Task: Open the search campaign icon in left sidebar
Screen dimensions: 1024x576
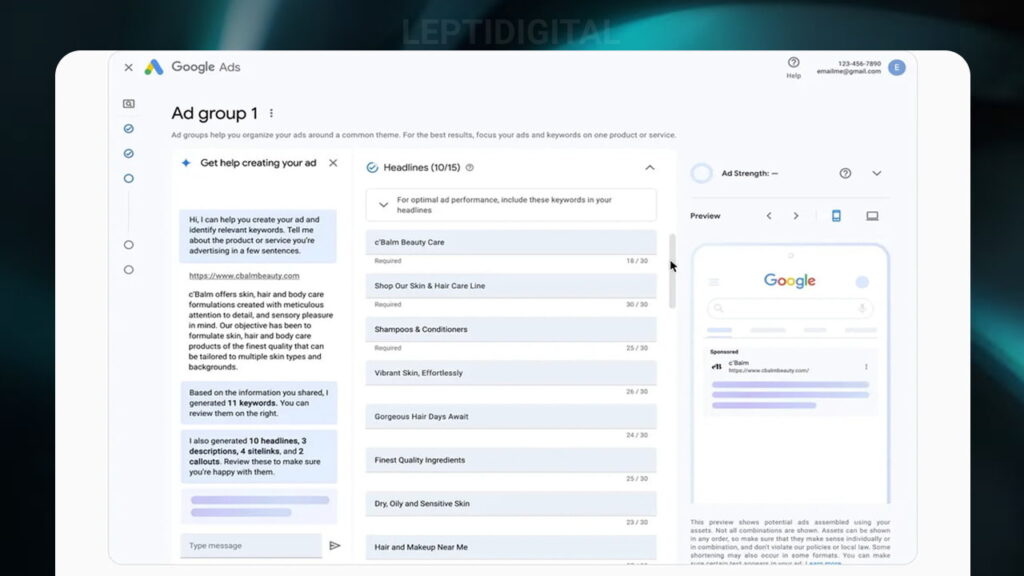Action: tap(129, 104)
